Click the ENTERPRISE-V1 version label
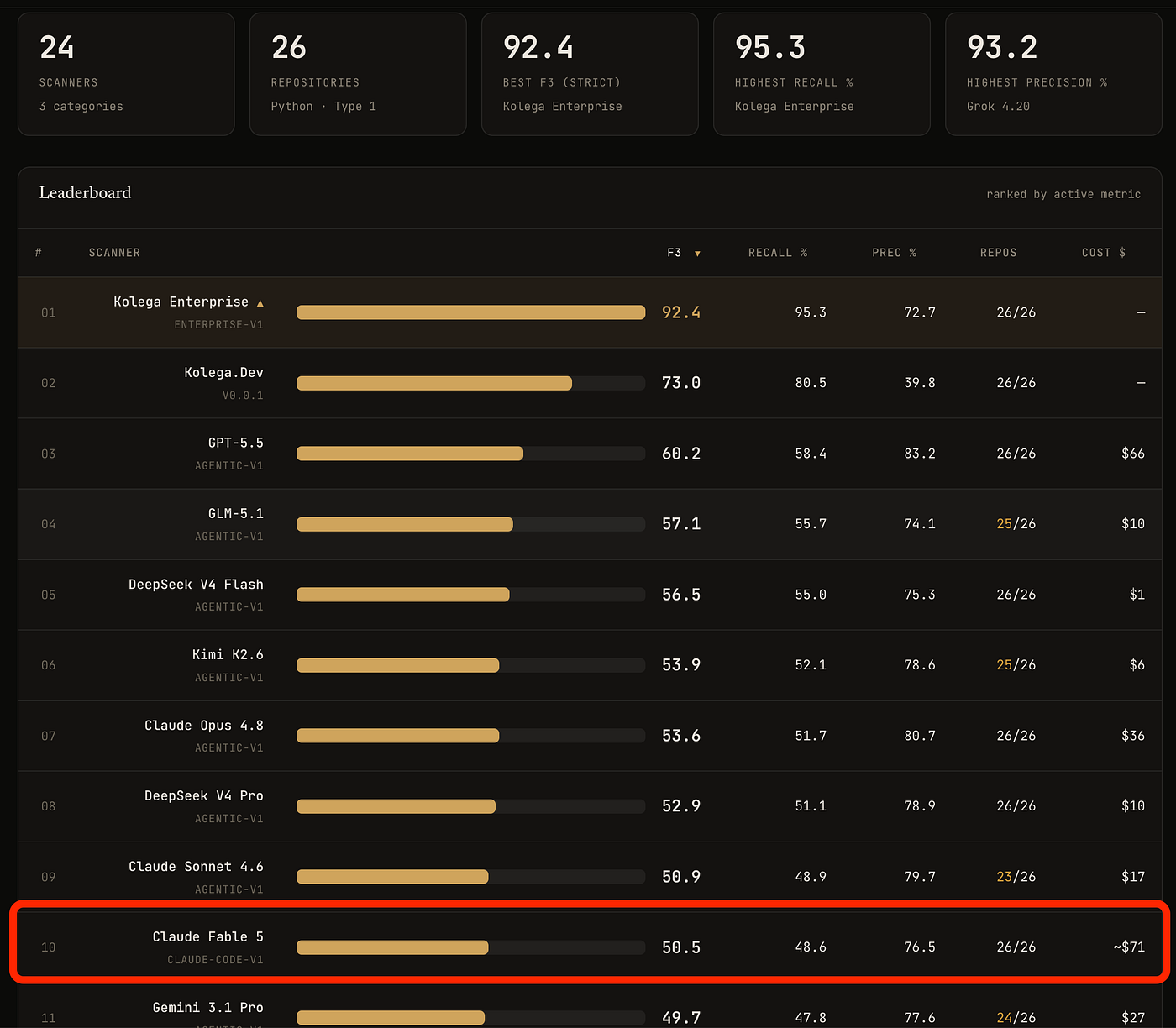Screen dimensions: 1176x1028 (x=218, y=325)
